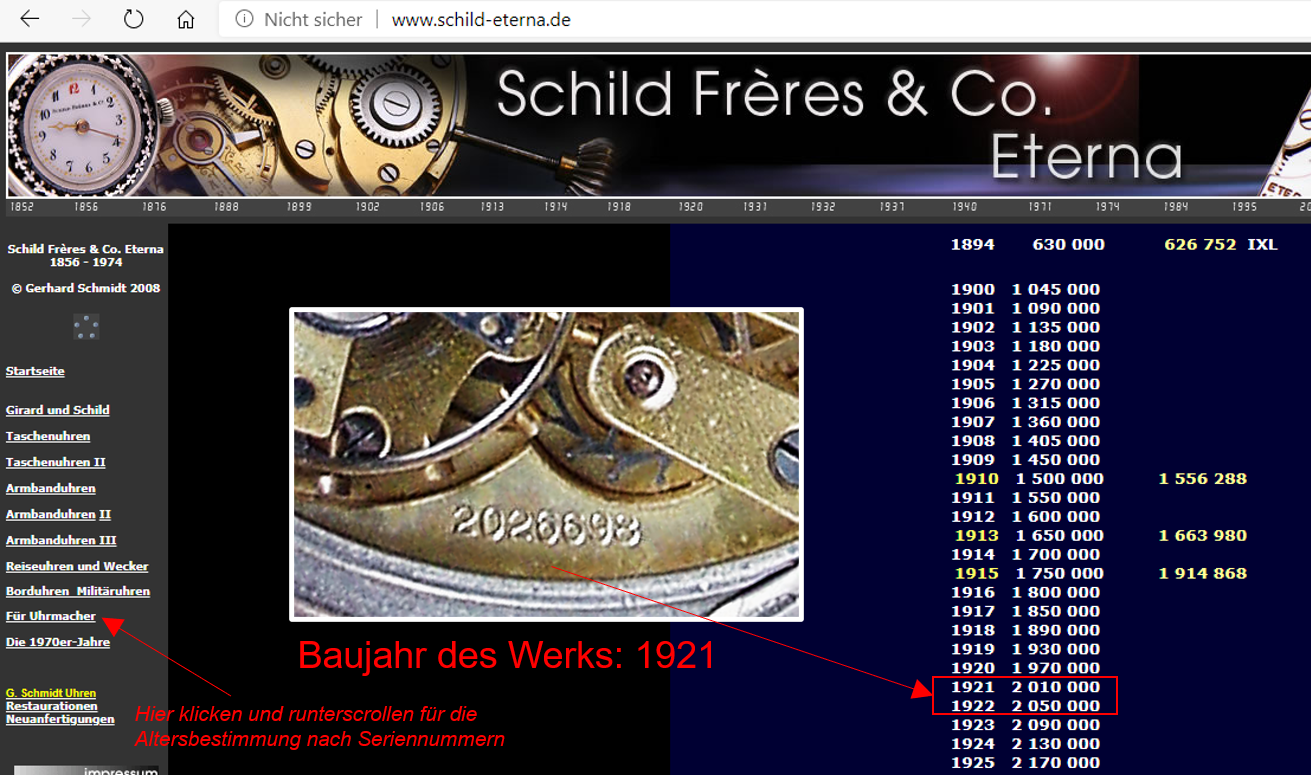Click the 1913 marker on the timeline
Viewport: 1311px width, 775px height.
tap(491, 207)
